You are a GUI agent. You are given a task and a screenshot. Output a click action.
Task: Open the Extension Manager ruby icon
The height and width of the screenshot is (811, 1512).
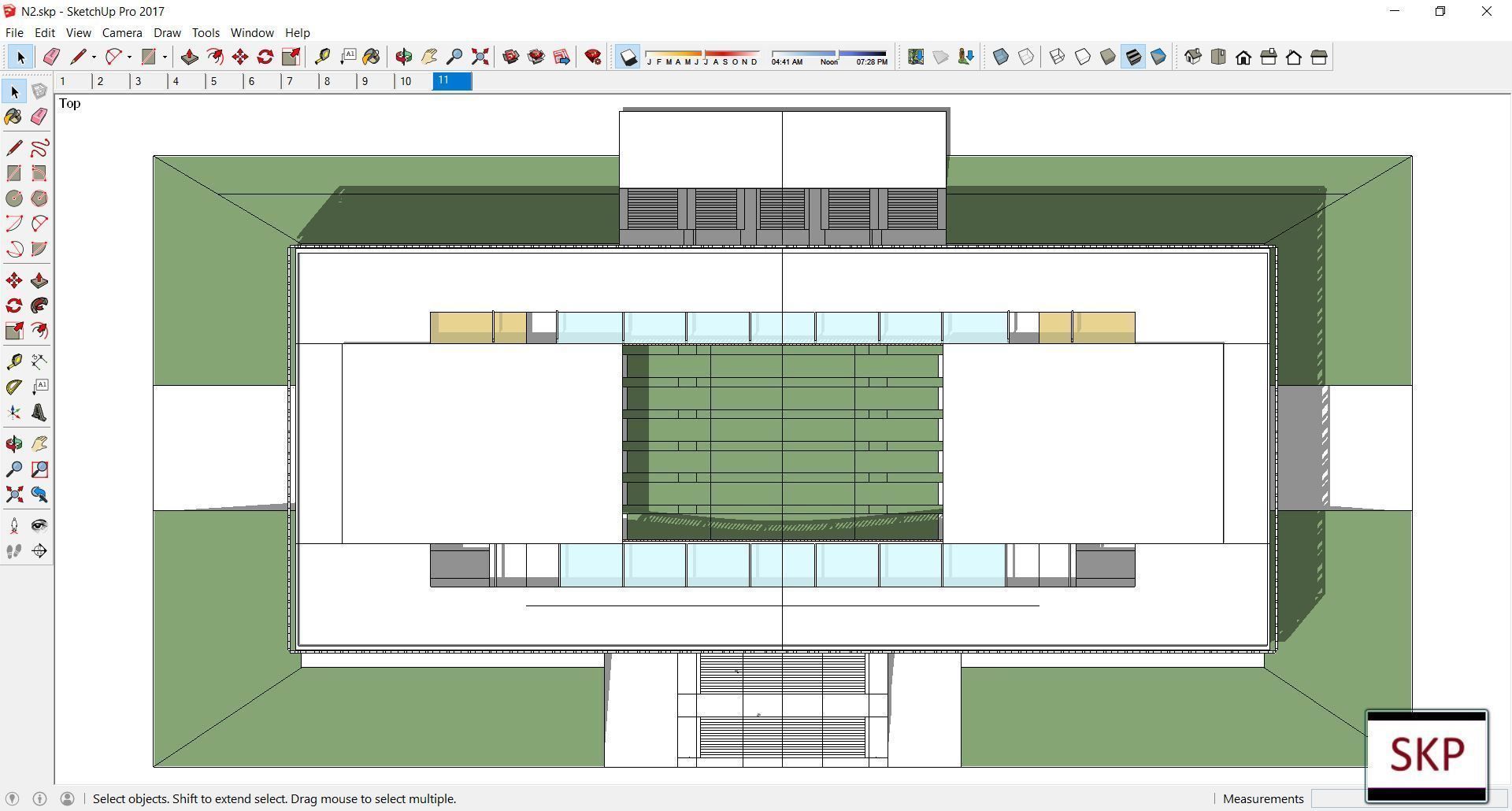click(x=593, y=57)
